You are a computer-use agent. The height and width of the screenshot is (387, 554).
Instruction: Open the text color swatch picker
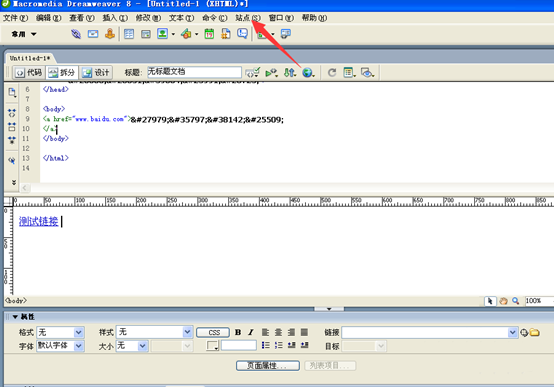[x=213, y=345]
